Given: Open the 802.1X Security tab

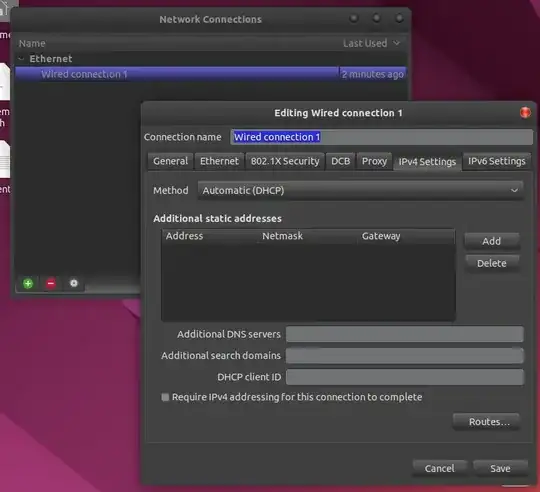Looking at the screenshot, I should pos(285,161).
